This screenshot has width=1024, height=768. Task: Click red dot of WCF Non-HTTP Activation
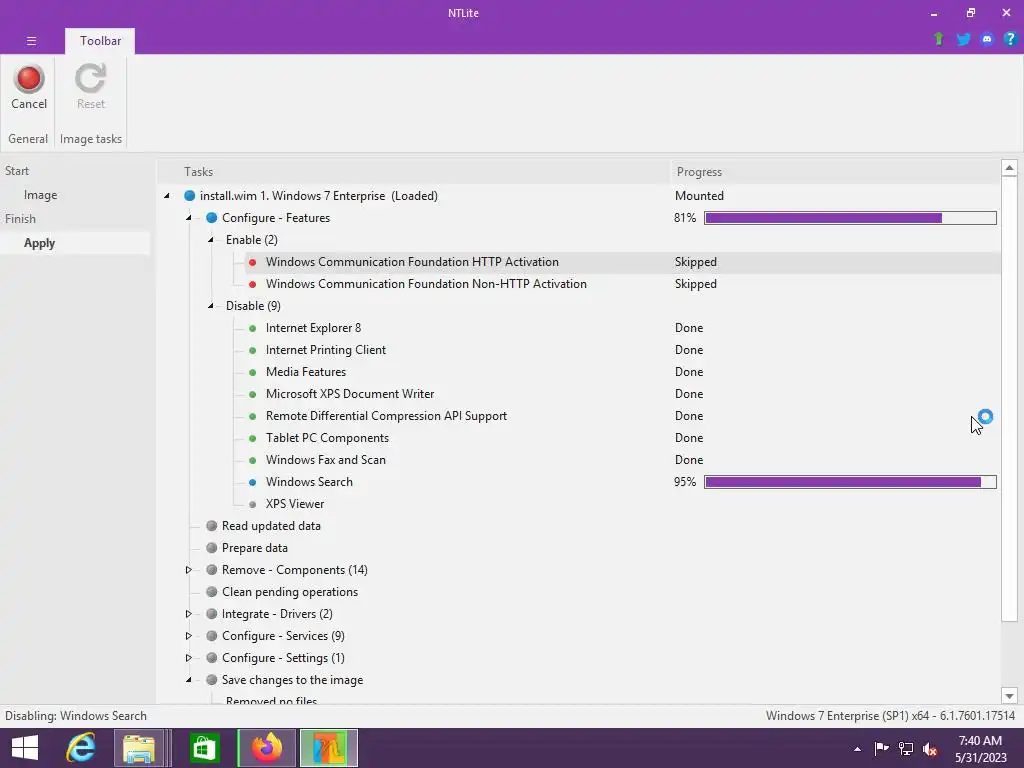[x=253, y=284]
